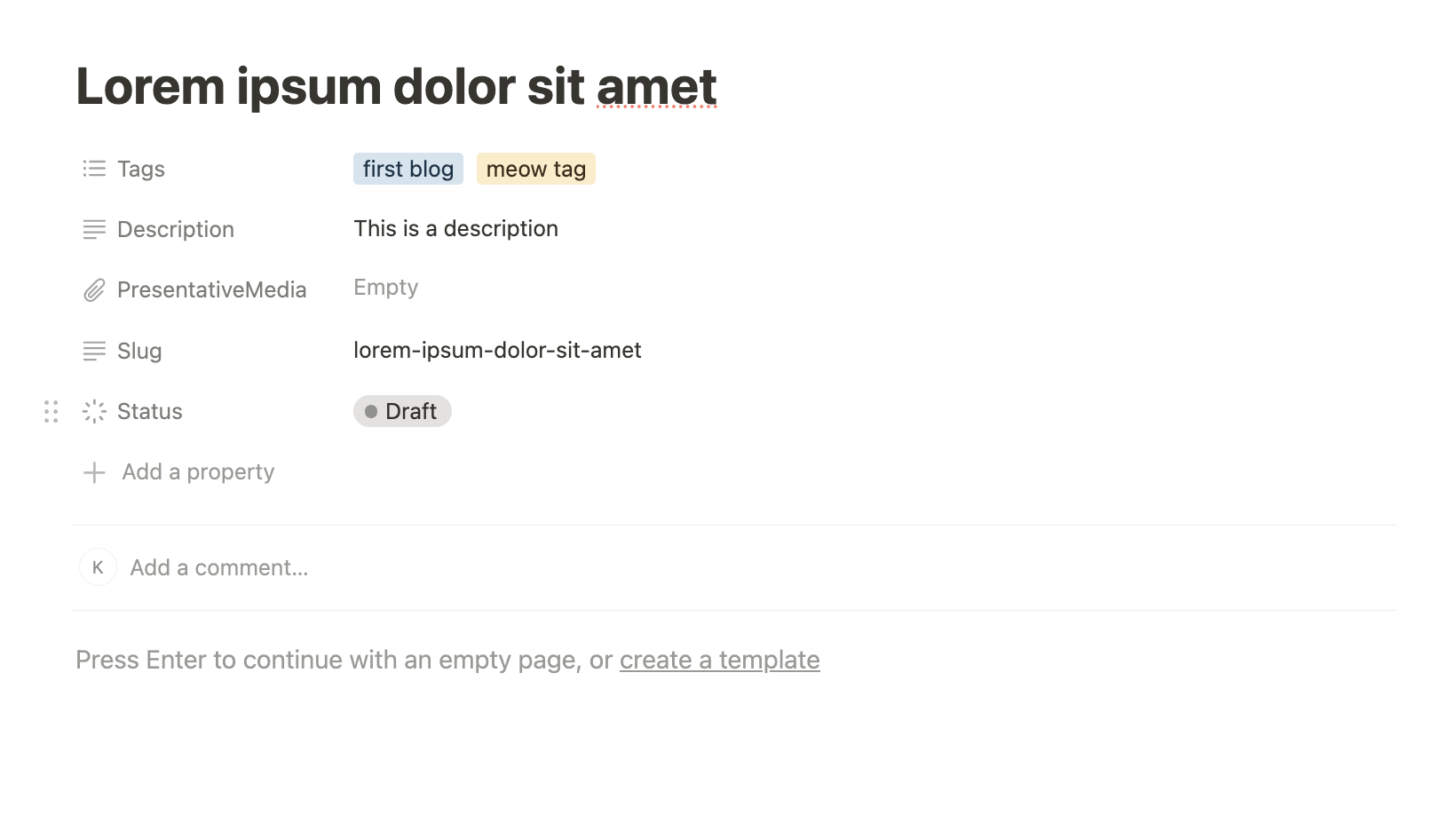Click the Slug text property icon
1456x831 pixels.
click(x=94, y=351)
